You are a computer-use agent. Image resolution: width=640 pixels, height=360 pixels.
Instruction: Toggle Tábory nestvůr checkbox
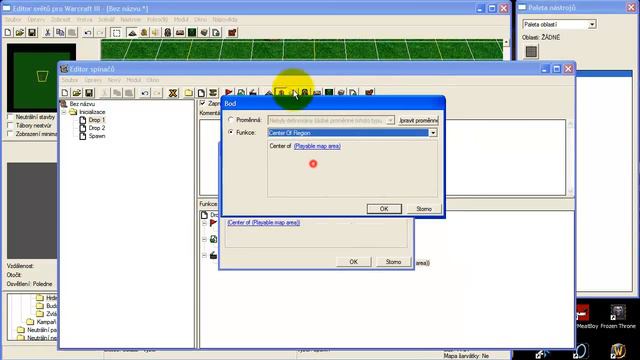pos(11,125)
